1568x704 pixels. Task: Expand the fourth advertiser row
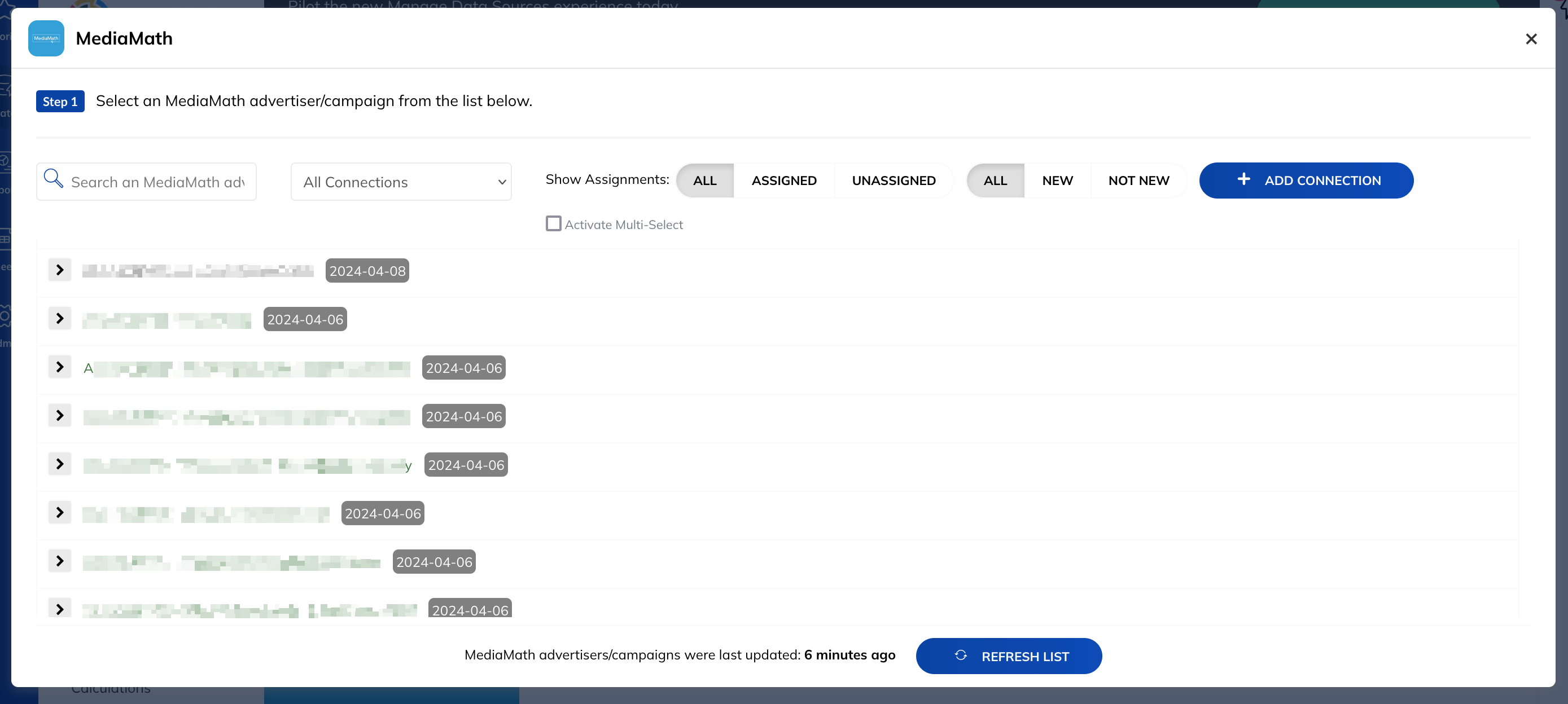pos(60,416)
